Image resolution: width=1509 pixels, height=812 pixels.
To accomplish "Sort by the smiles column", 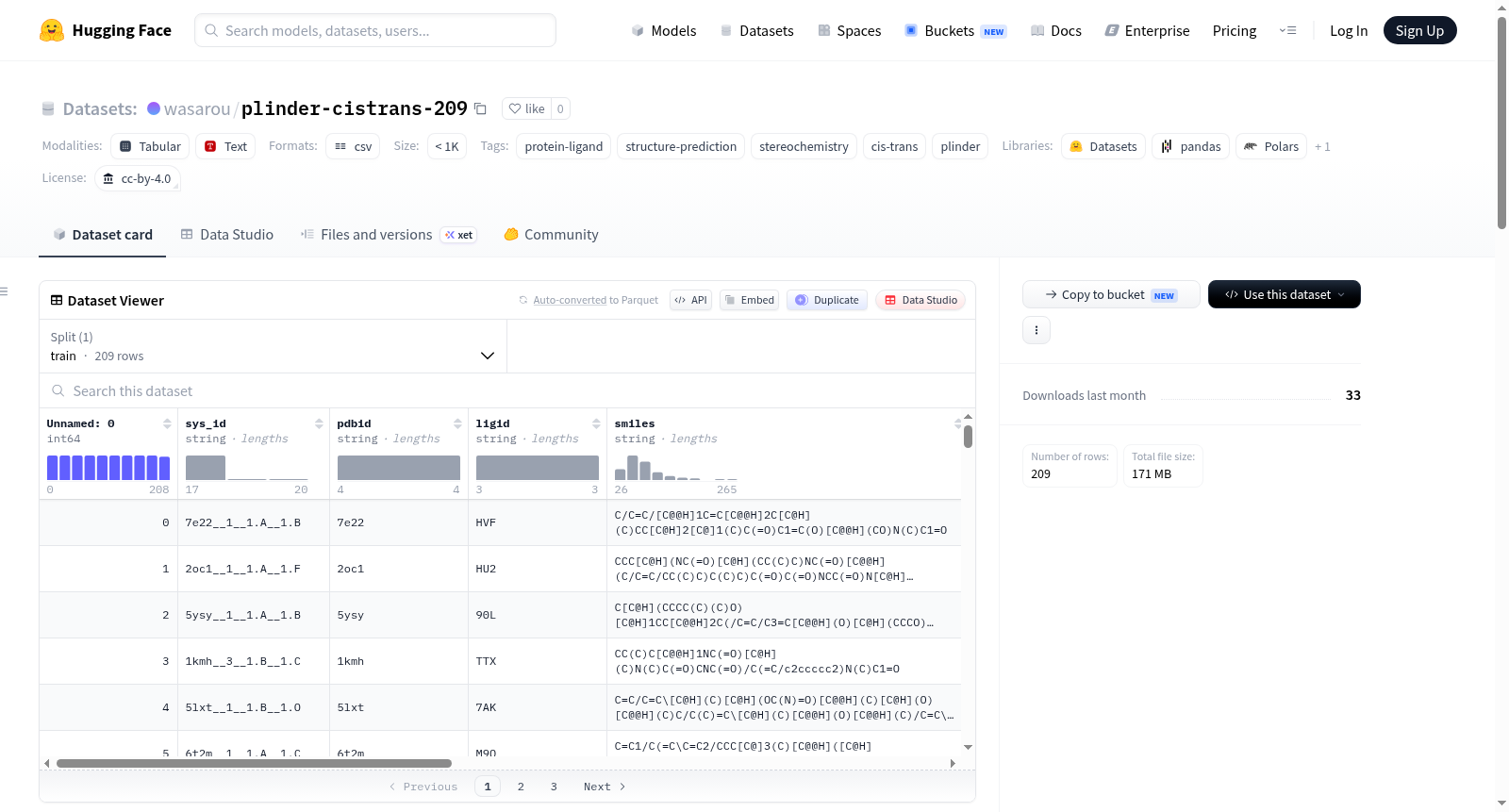I will [x=957, y=423].
